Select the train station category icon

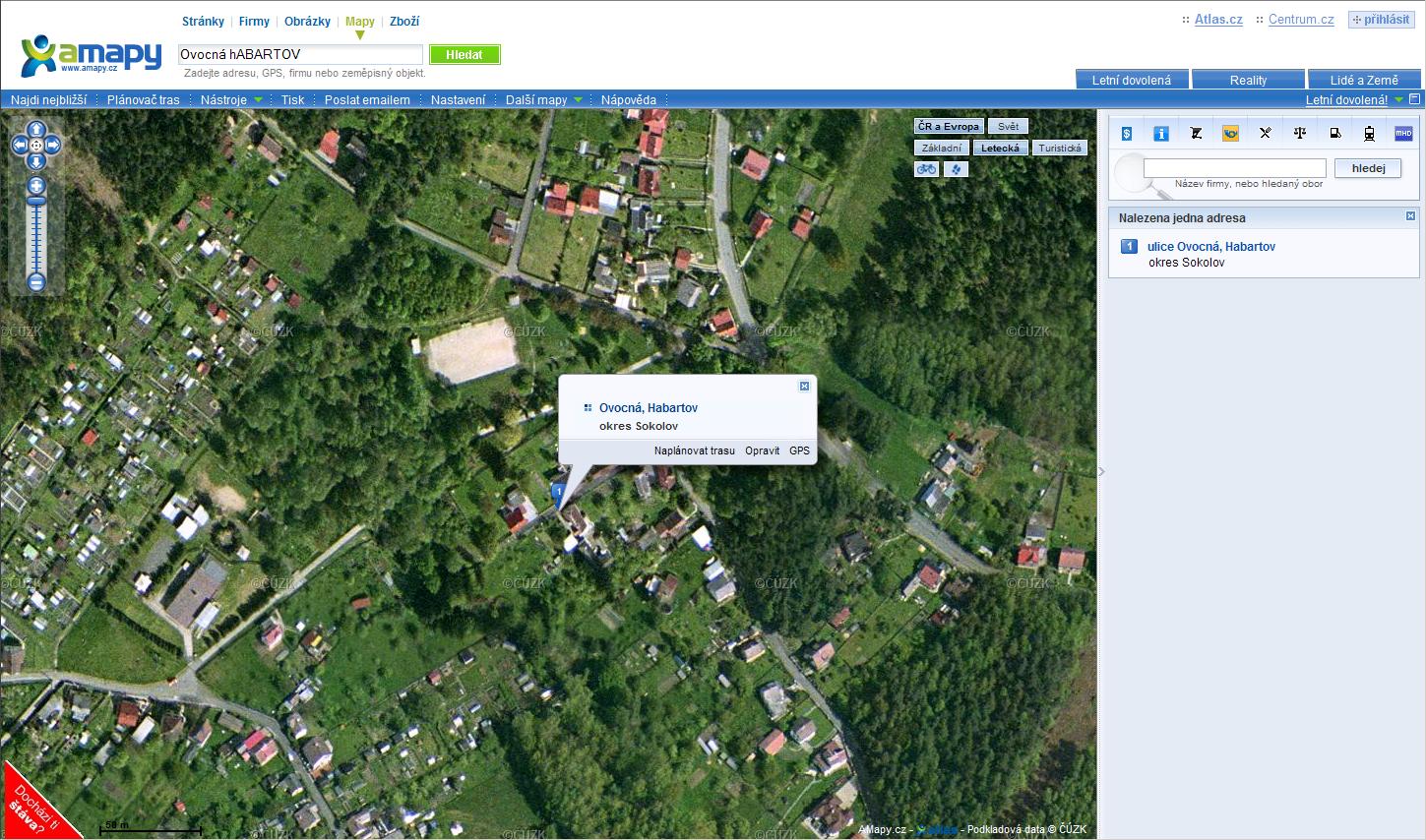point(1369,133)
